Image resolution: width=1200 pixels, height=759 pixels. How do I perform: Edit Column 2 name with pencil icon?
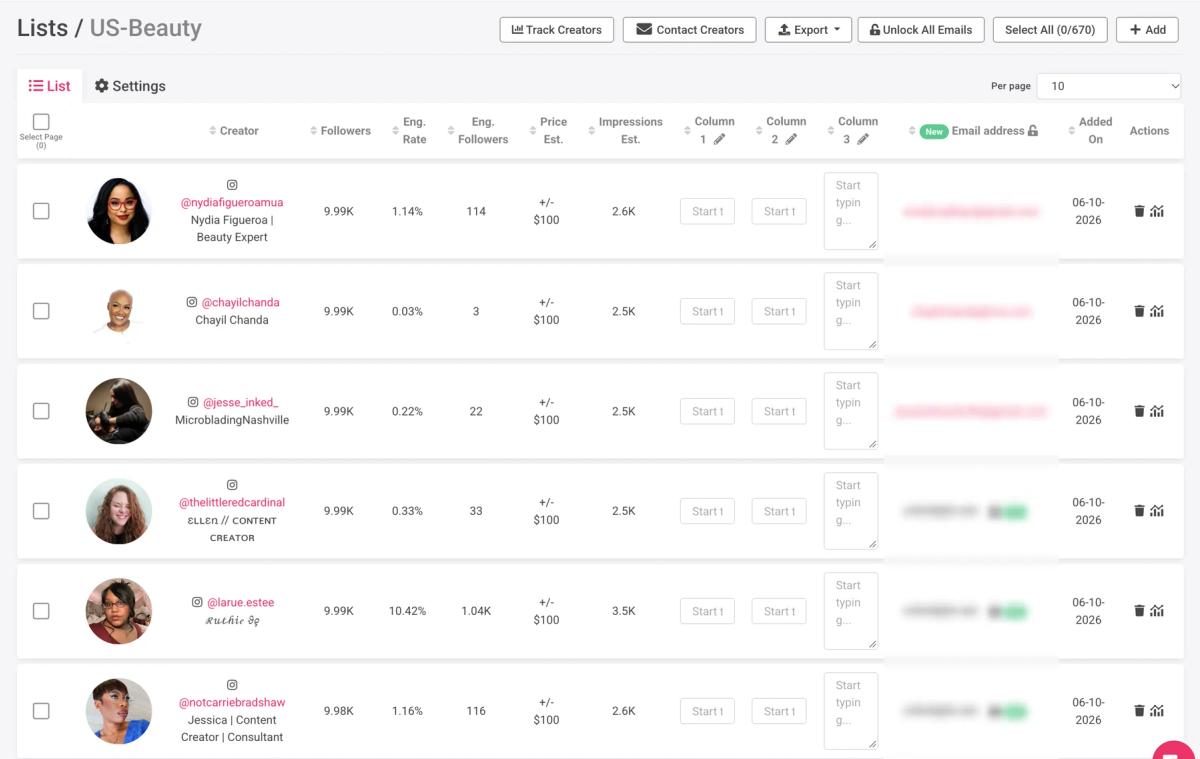tap(791, 140)
